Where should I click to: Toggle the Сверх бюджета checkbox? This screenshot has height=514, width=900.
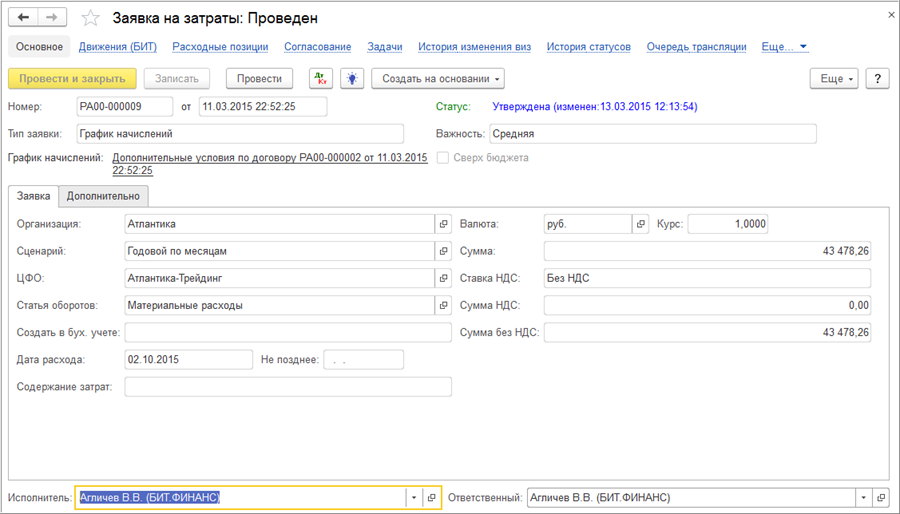click(x=443, y=158)
